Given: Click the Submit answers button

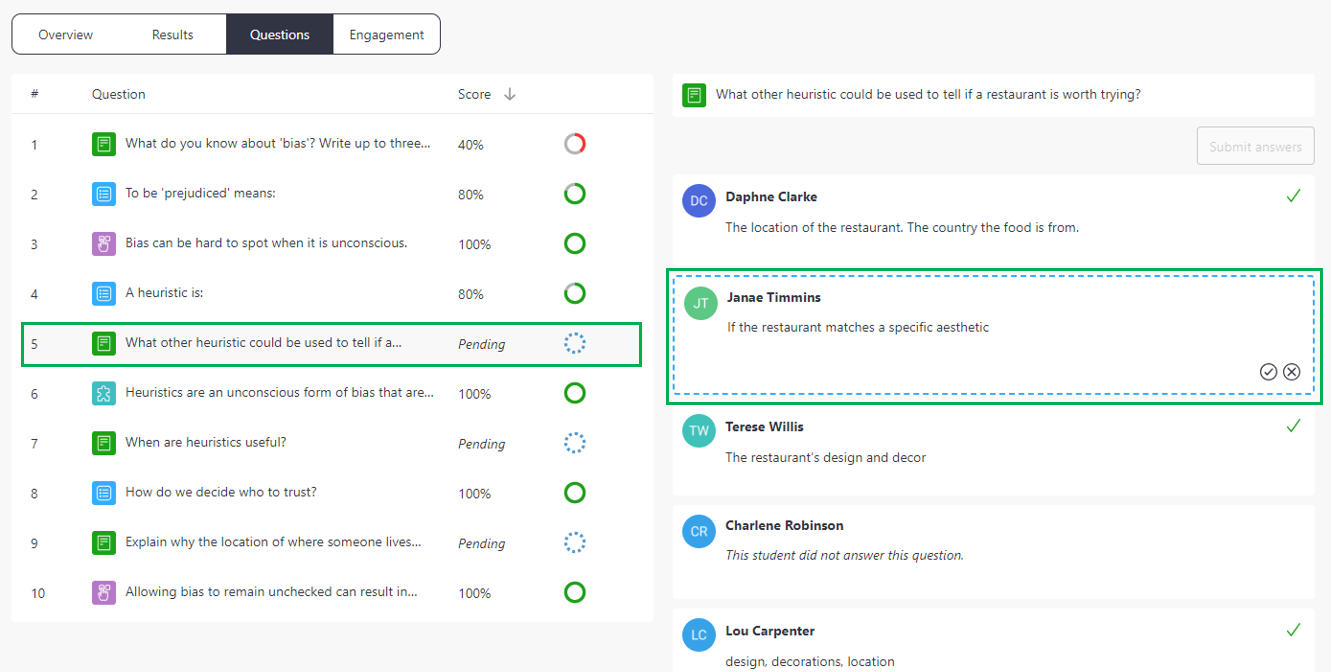Looking at the screenshot, I should tap(1255, 146).
